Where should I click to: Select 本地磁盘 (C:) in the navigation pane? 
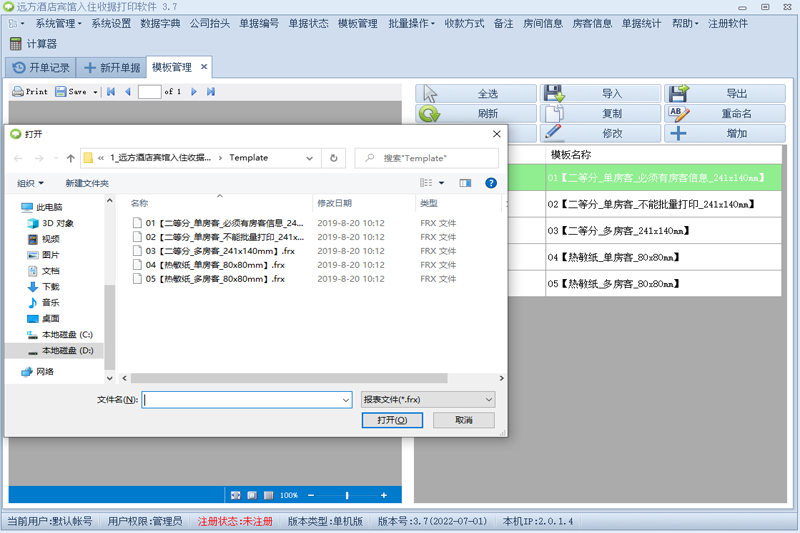coord(66,334)
